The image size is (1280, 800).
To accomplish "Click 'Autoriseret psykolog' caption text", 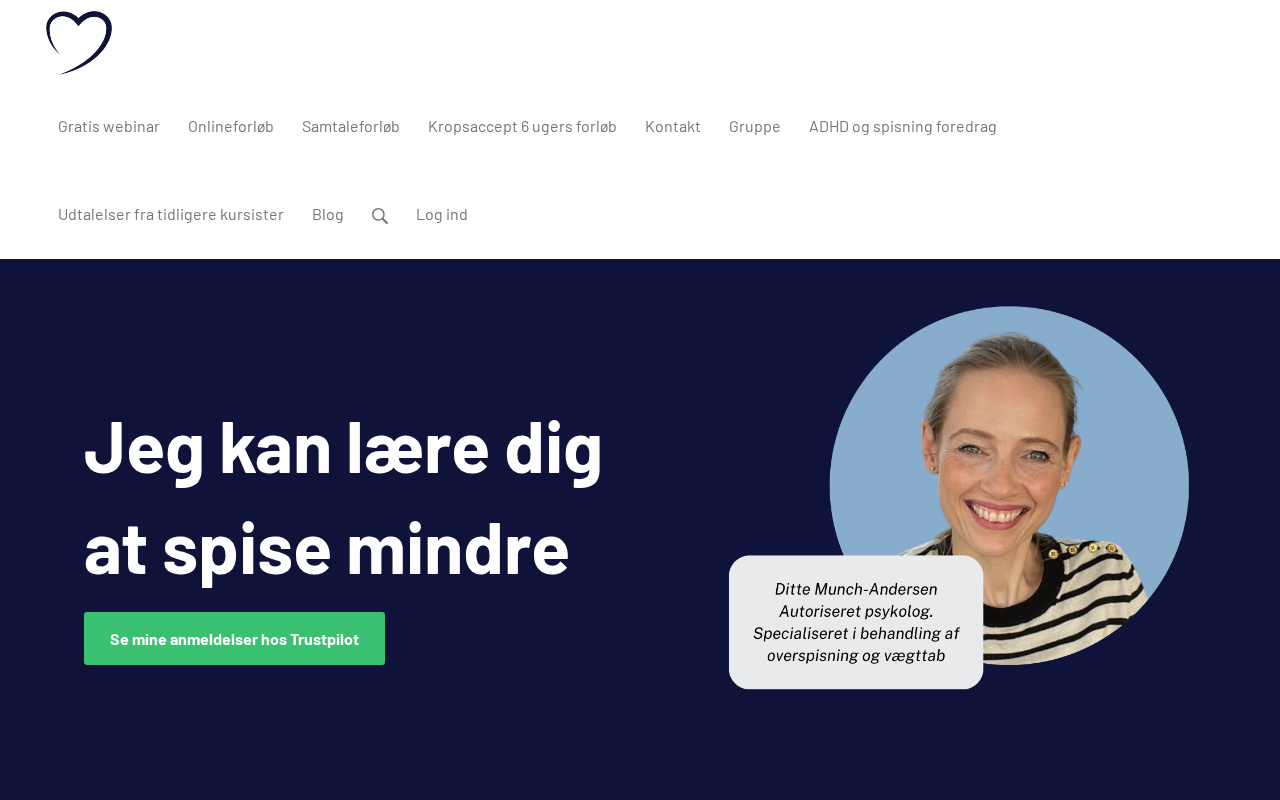I will 856,611.
